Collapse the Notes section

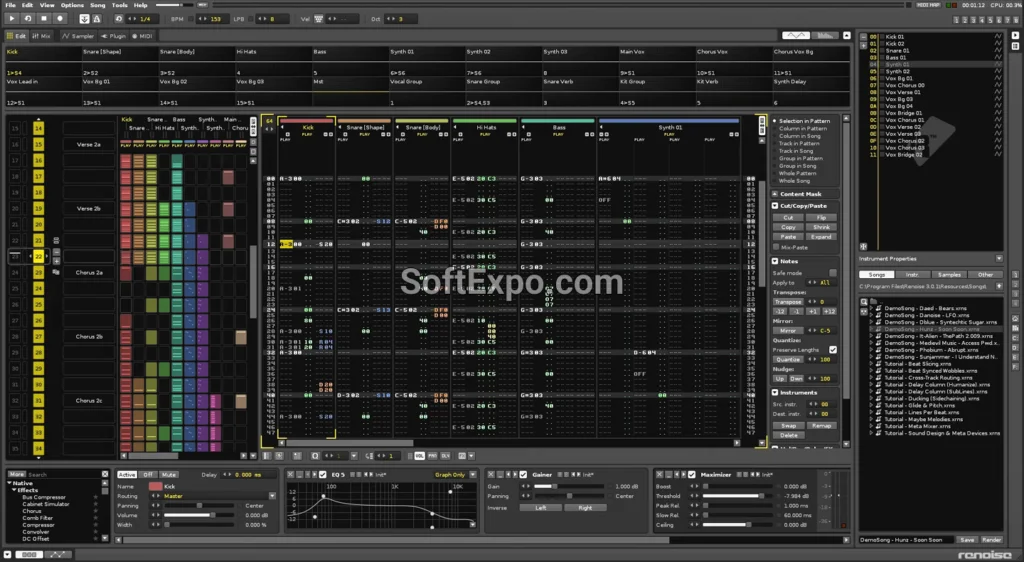click(x=775, y=261)
